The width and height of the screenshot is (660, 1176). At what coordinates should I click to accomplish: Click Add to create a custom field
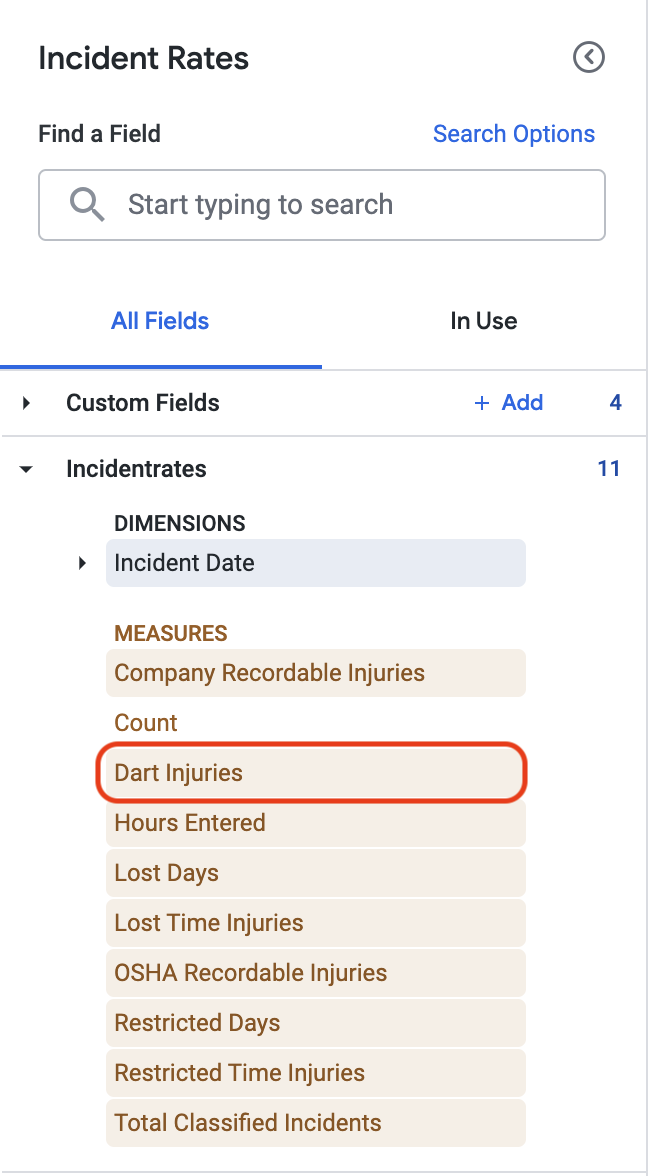coord(522,403)
